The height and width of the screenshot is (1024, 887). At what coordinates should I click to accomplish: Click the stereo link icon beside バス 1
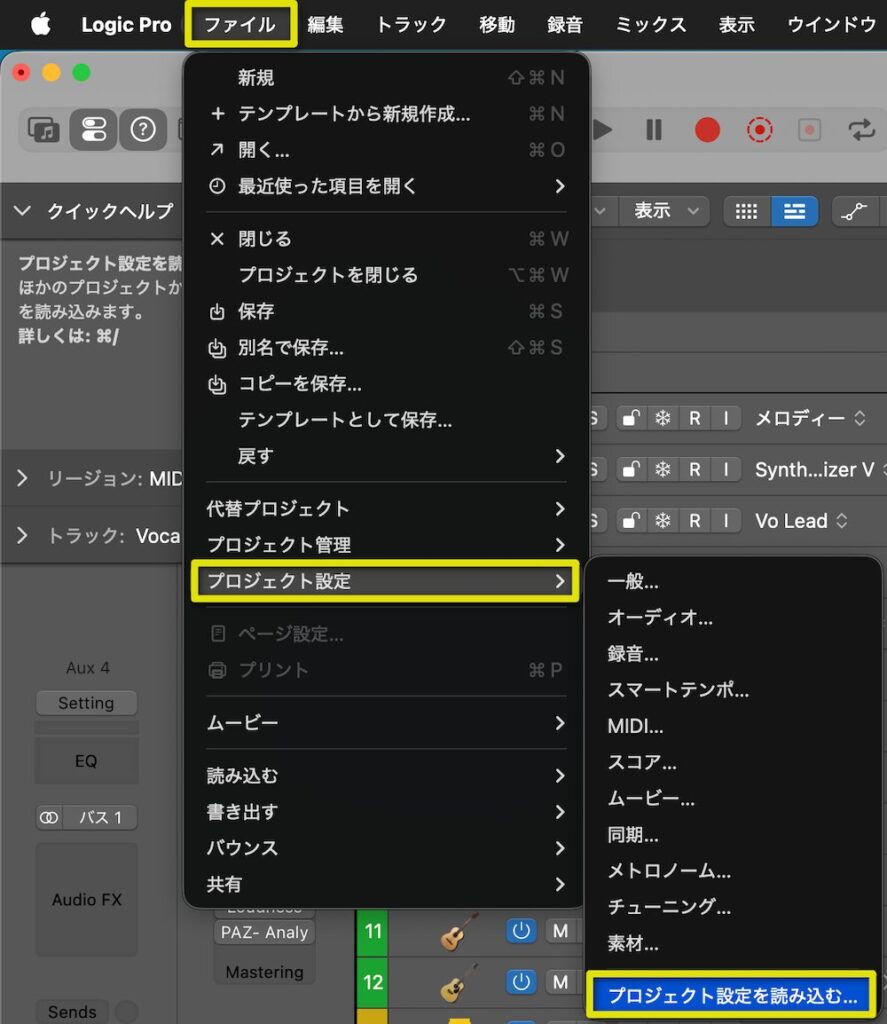[49, 818]
